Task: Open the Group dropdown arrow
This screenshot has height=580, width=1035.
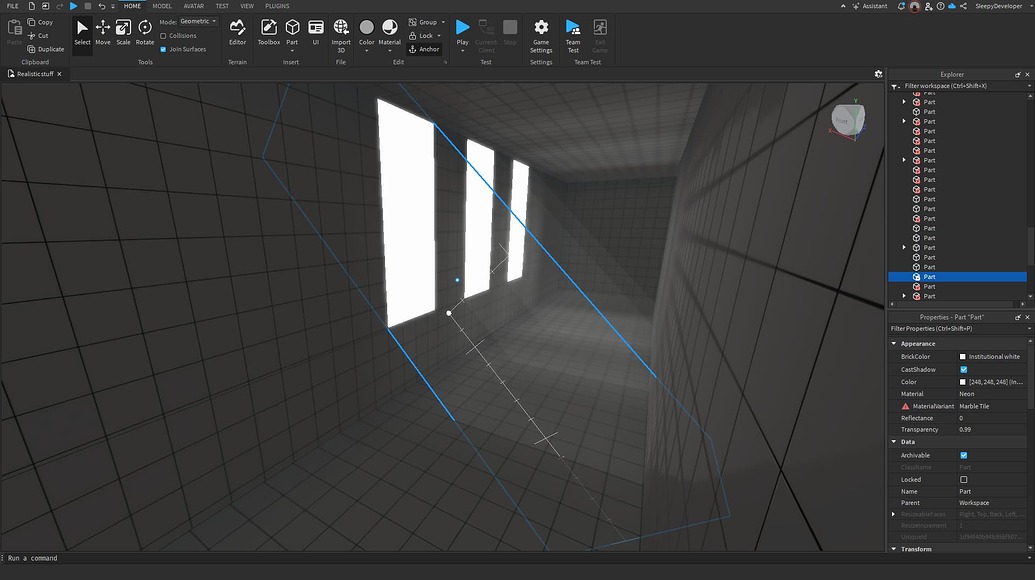Action: click(x=443, y=21)
